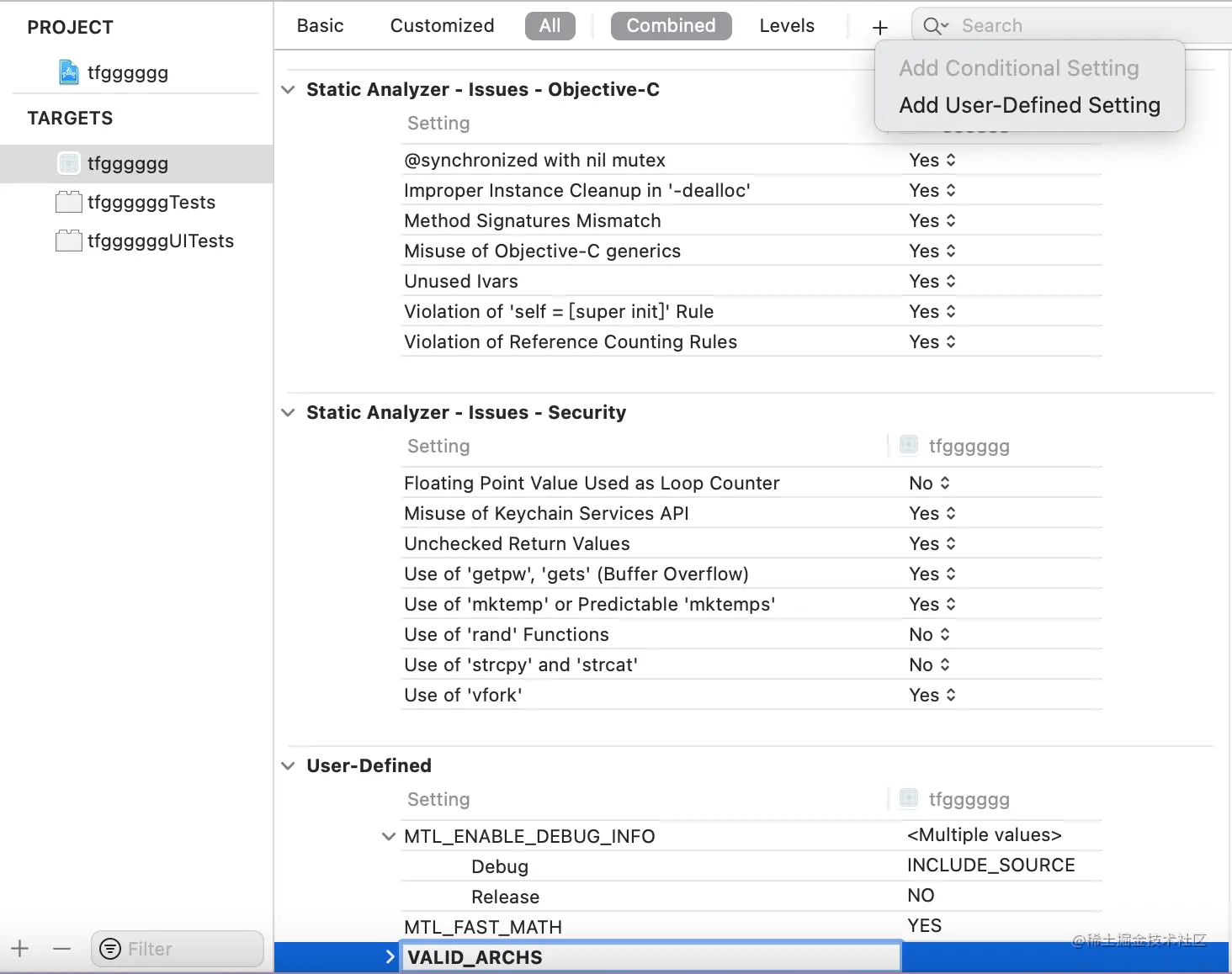Open Use of rand Functions popup

(930, 634)
